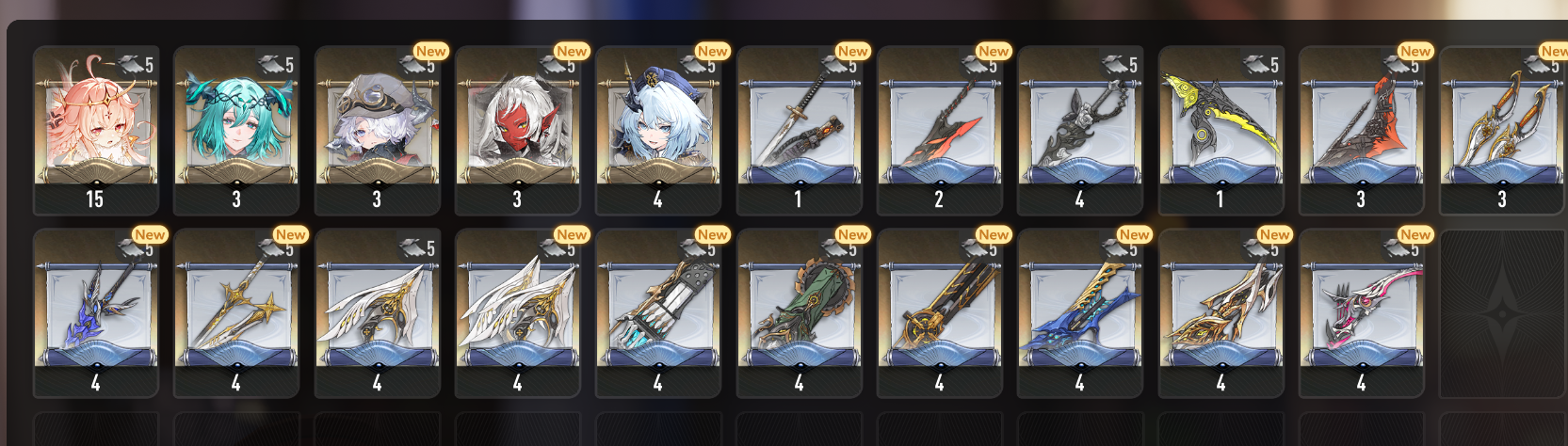Pick the katana sword weapon card

799,131
